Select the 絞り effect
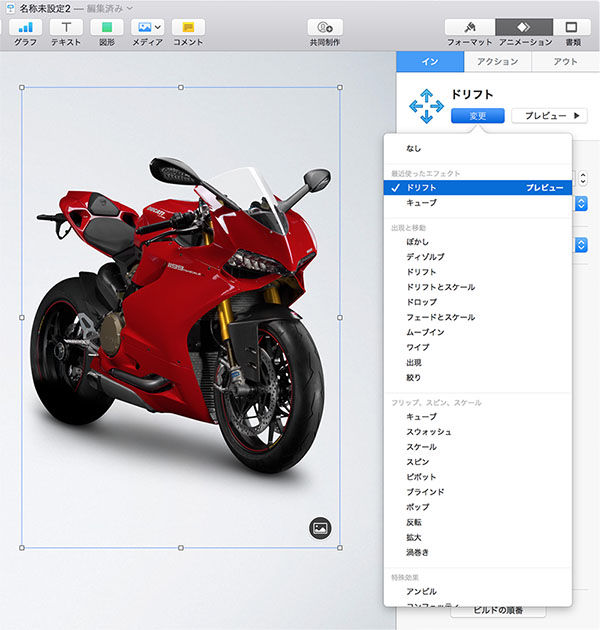The width and height of the screenshot is (600, 630). tap(478, 378)
